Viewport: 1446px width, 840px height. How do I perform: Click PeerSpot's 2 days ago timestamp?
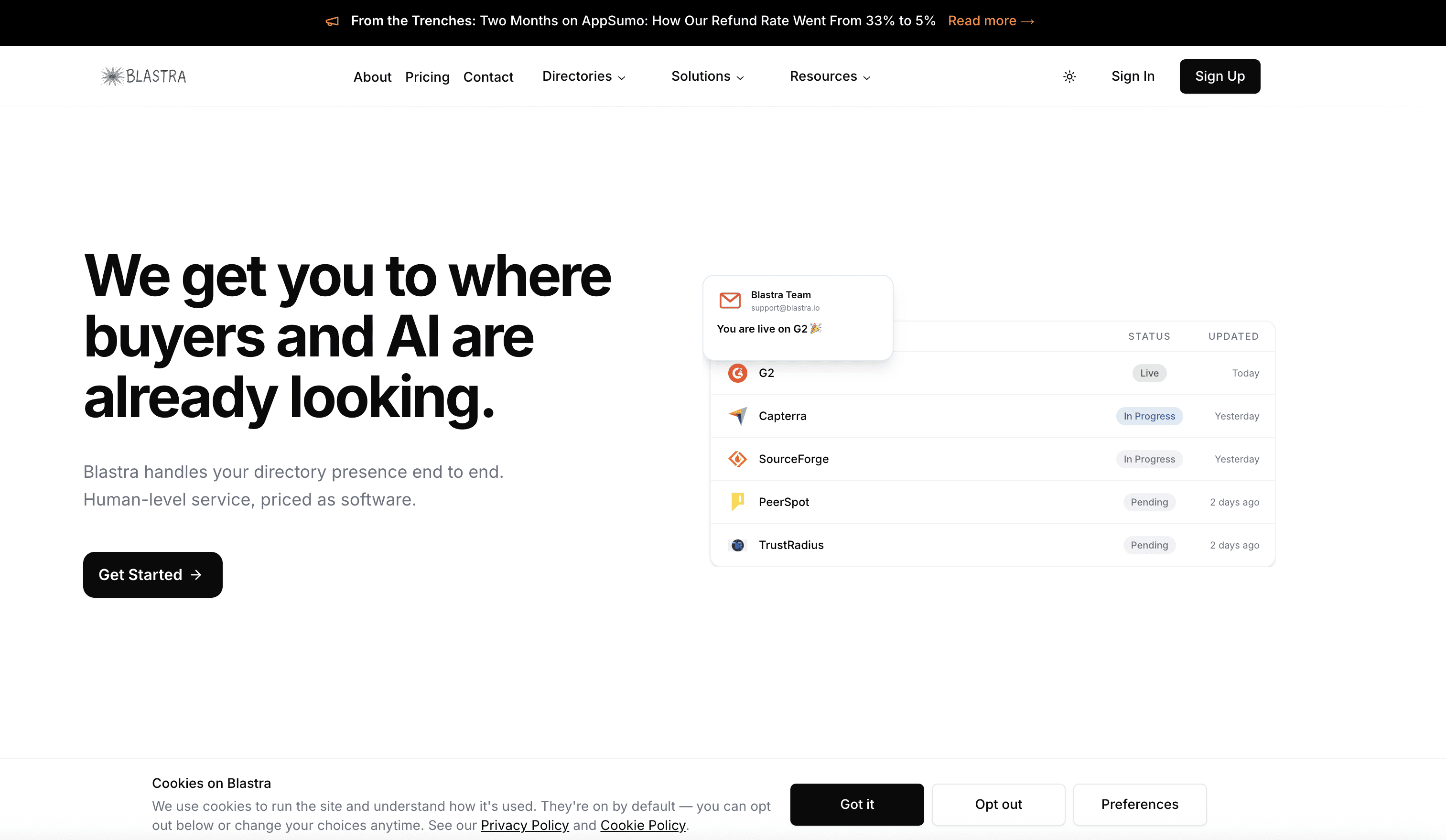click(1235, 502)
